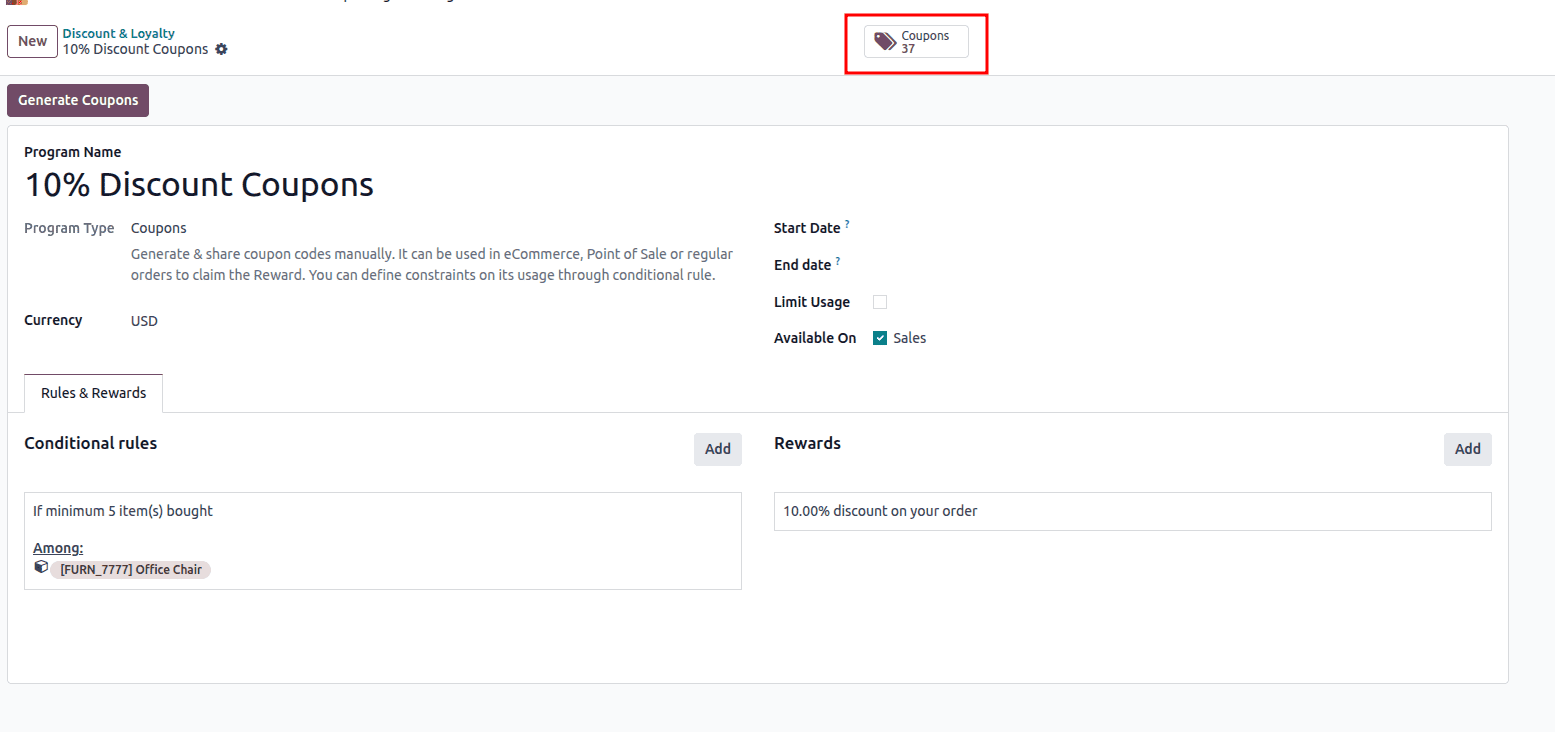Uncheck the Sales availability checkbox
The height and width of the screenshot is (732, 1555).
pyautogui.click(x=879, y=337)
